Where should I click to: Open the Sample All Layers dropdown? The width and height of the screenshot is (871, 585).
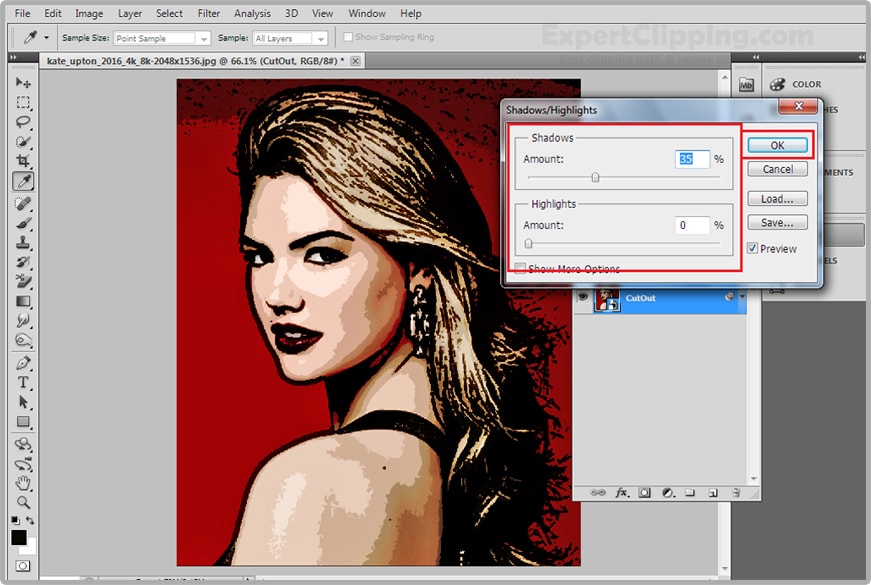point(290,38)
